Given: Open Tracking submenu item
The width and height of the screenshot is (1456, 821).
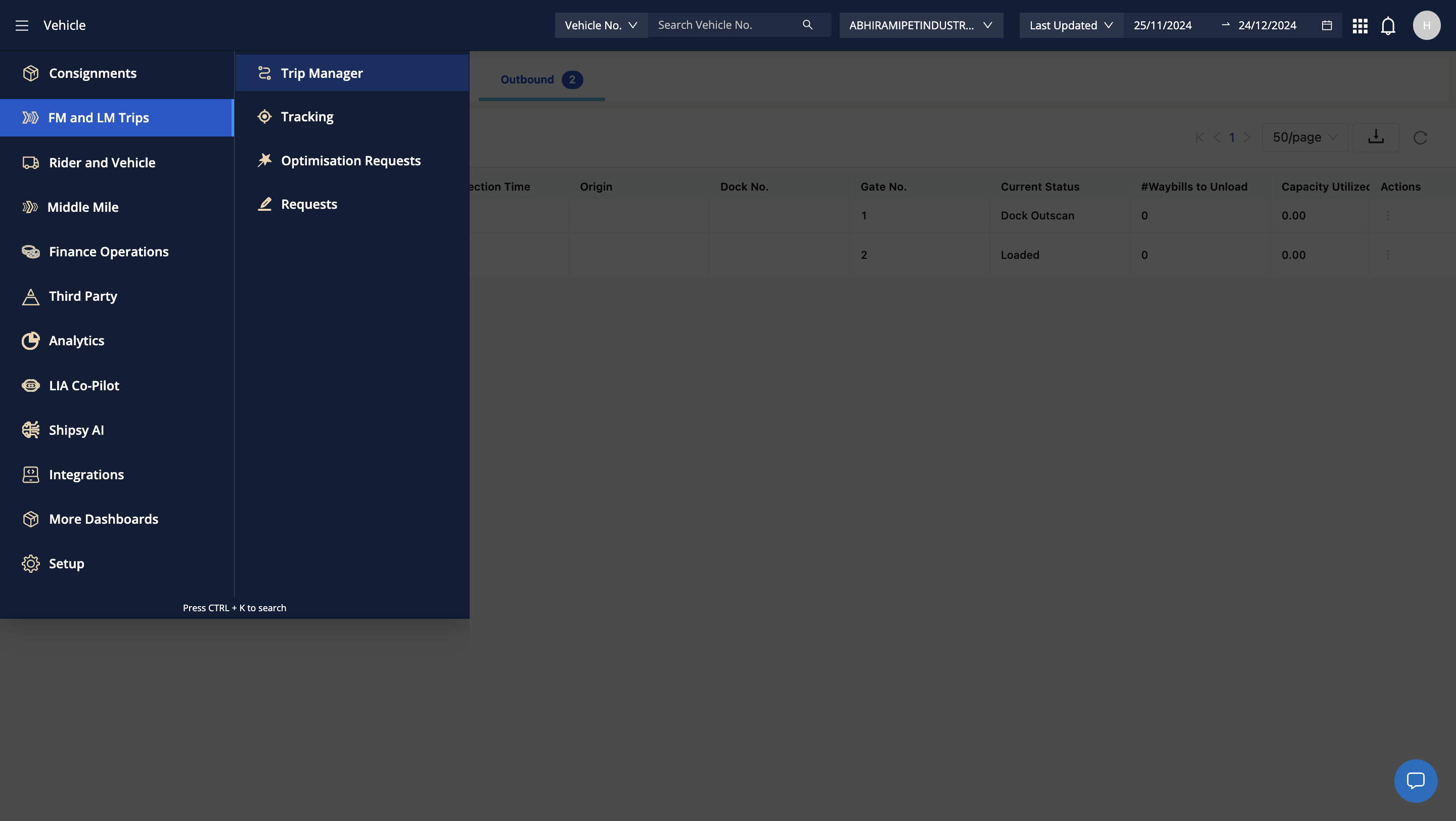Looking at the screenshot, I should tap(352, 116).
